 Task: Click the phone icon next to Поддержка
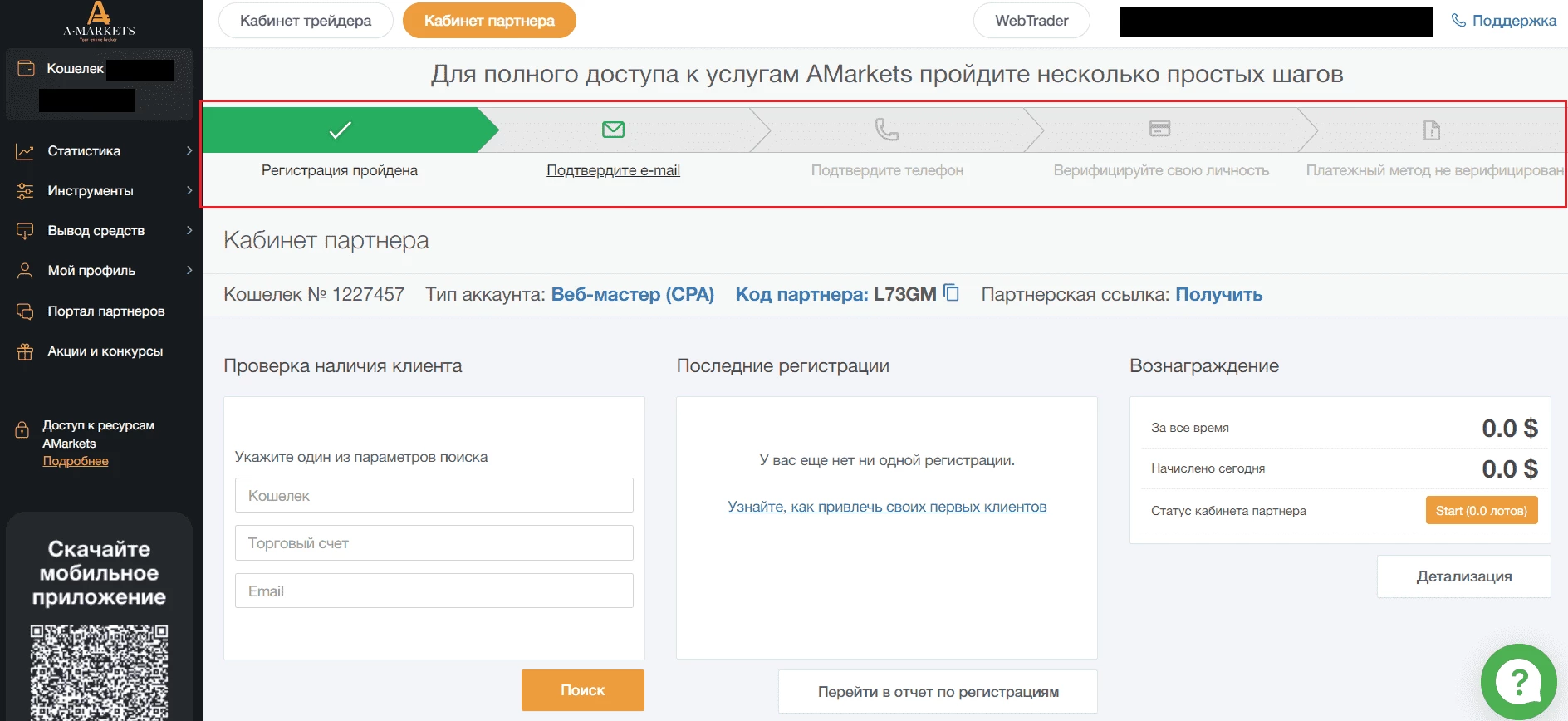(1458, 21)
